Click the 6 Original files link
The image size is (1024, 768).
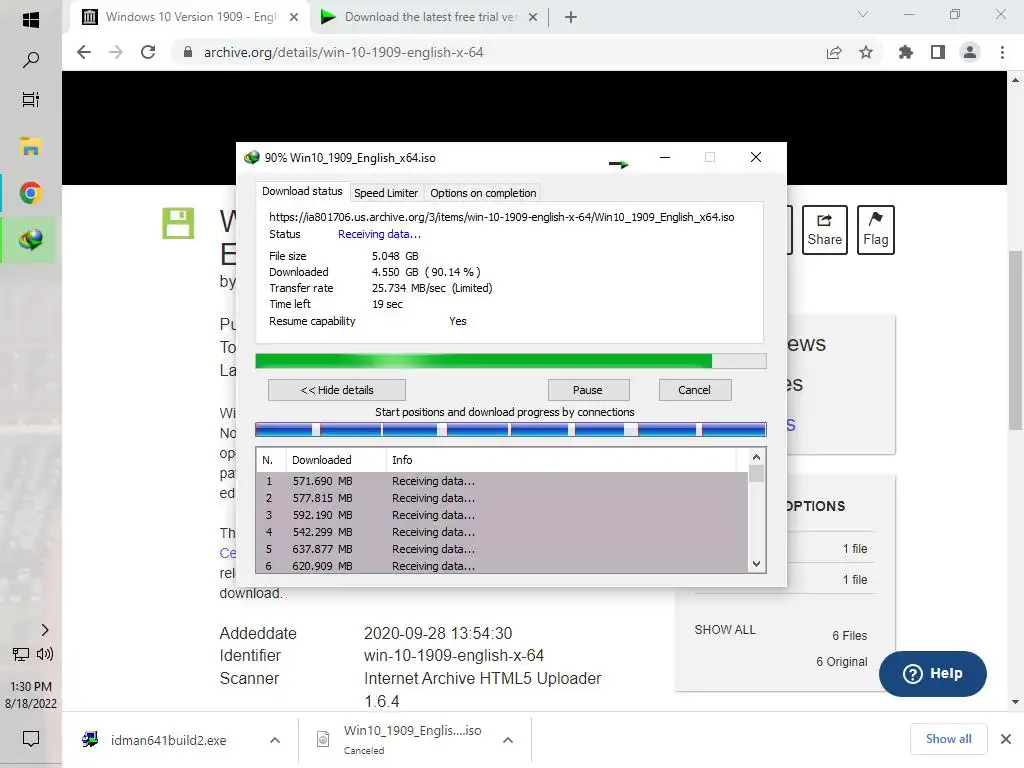[842, 662]
